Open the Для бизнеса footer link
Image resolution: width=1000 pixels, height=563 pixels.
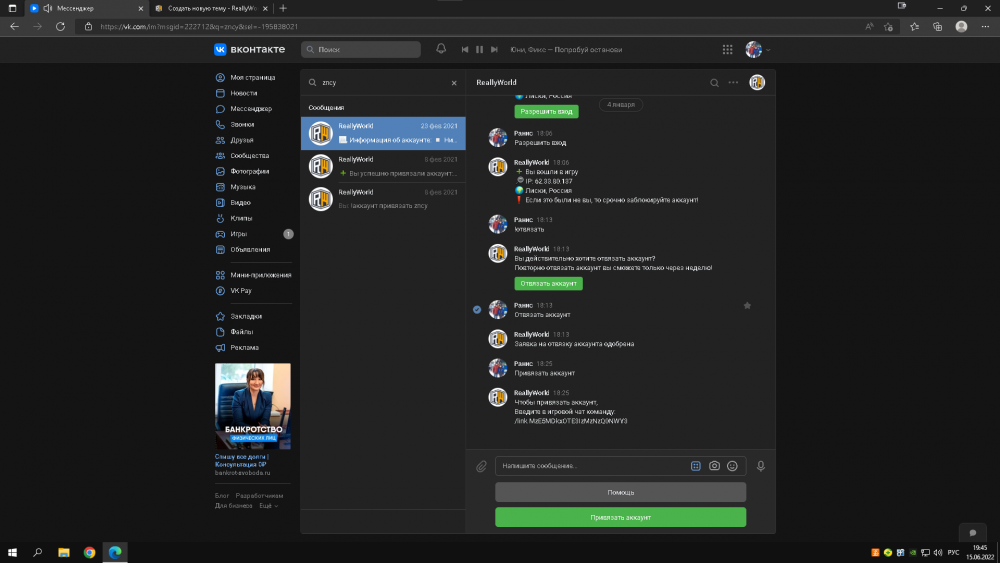233,506
